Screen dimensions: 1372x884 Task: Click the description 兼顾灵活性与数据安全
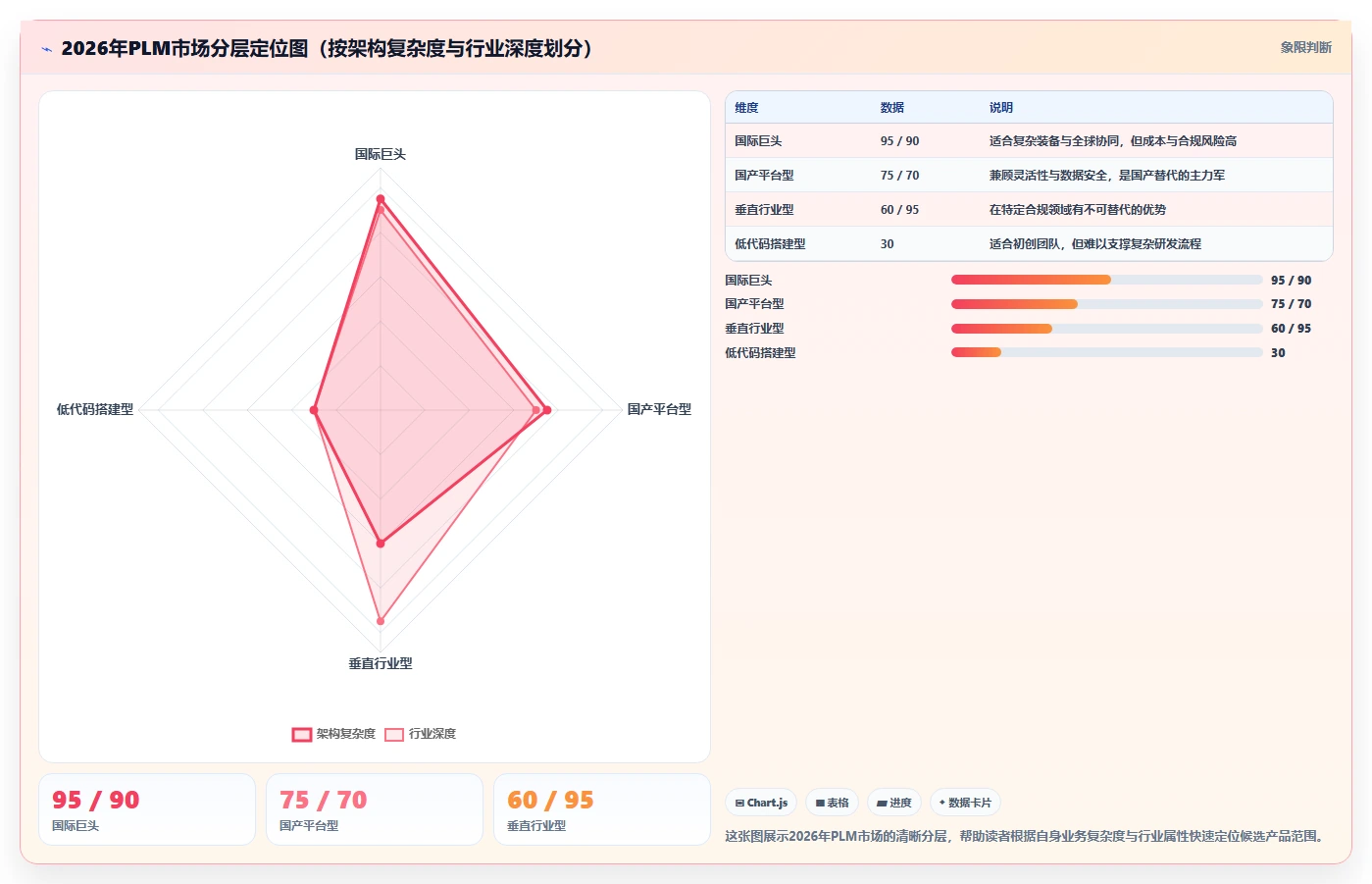(x=1106, y=176)
